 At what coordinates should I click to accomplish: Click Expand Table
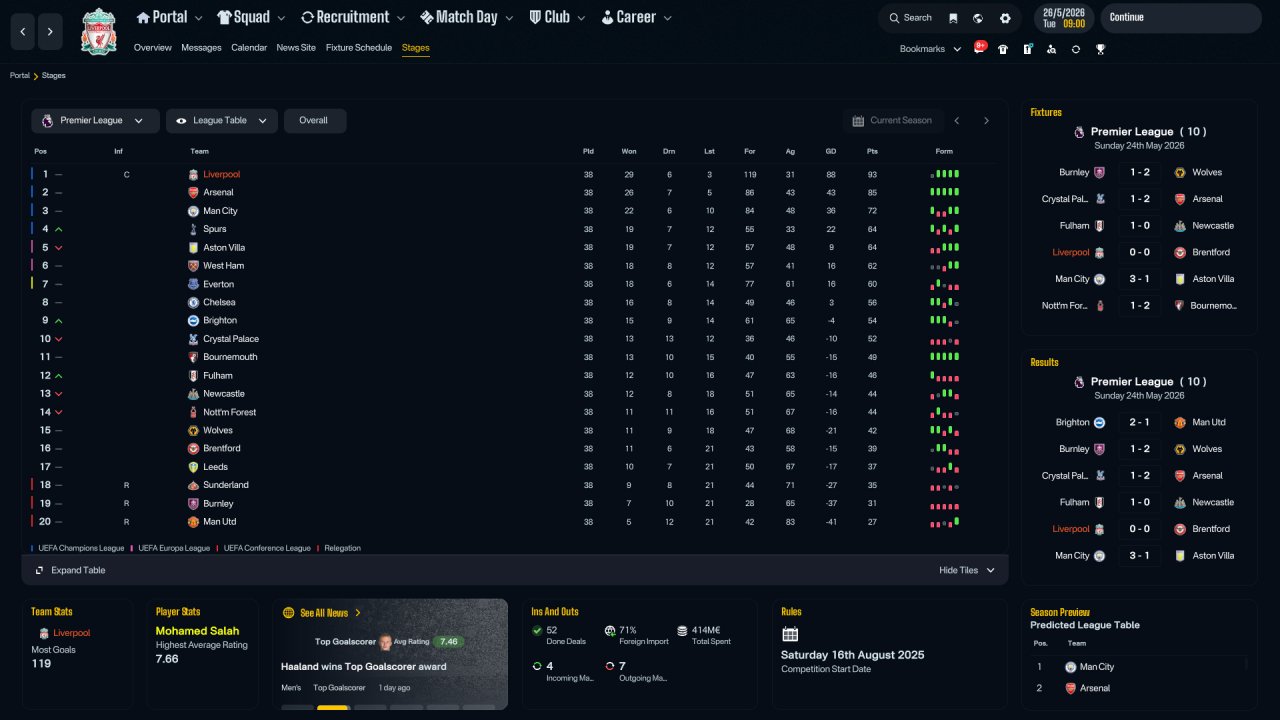point(70,570)
